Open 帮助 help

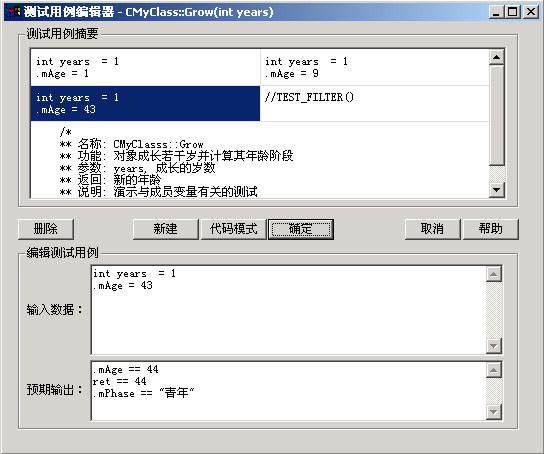point(491,229)
